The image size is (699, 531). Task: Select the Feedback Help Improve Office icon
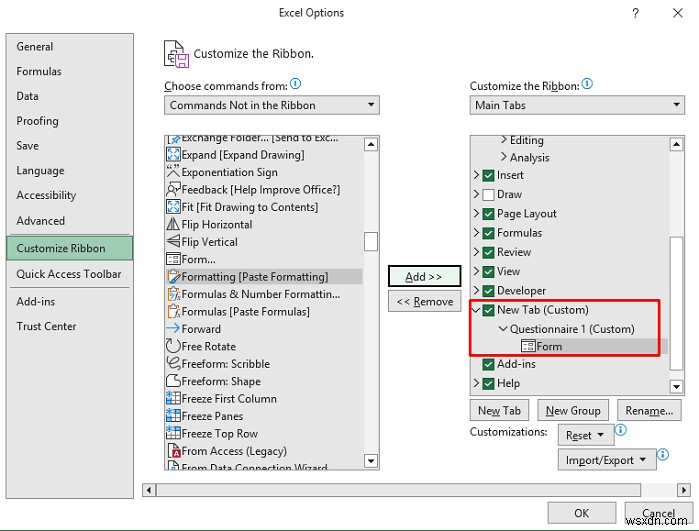(x=173, y=189)
